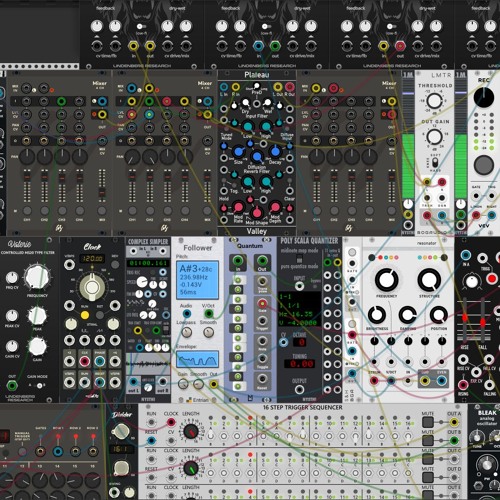
Task: Click the yellow Out jack on Follower
Action: pos(214,384)
